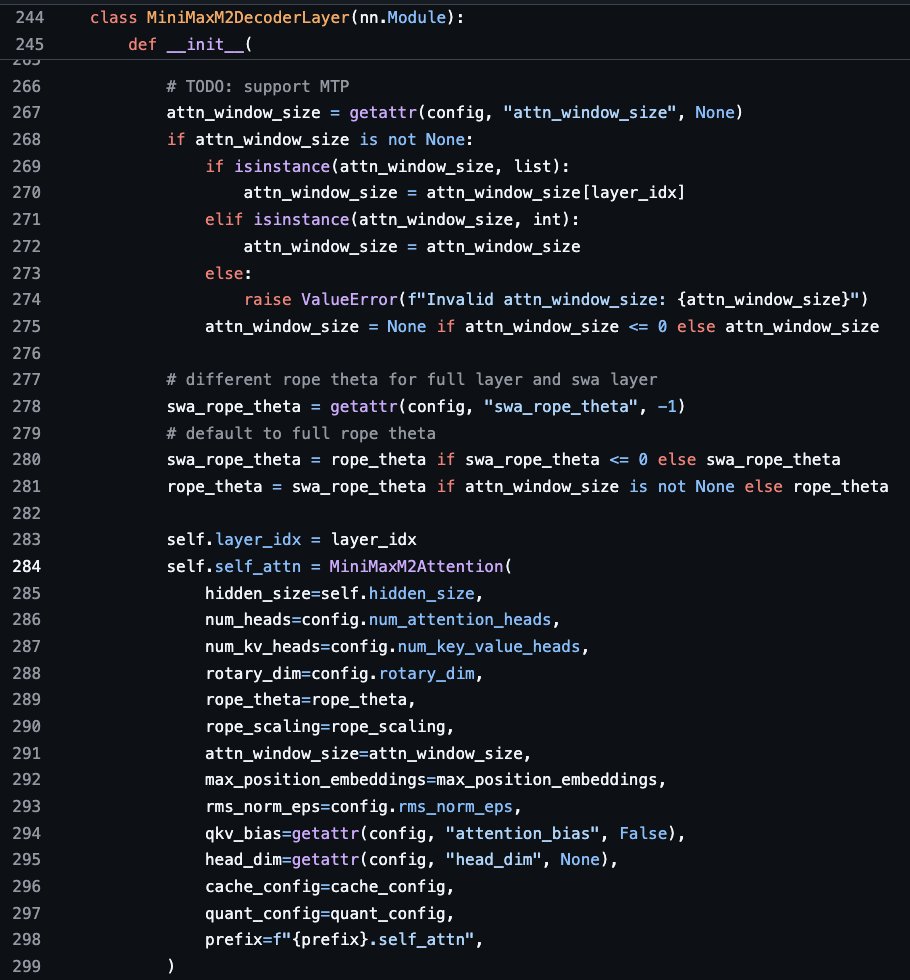
Task: Click rotary_dim attribute on config
Action: (427, 673)
